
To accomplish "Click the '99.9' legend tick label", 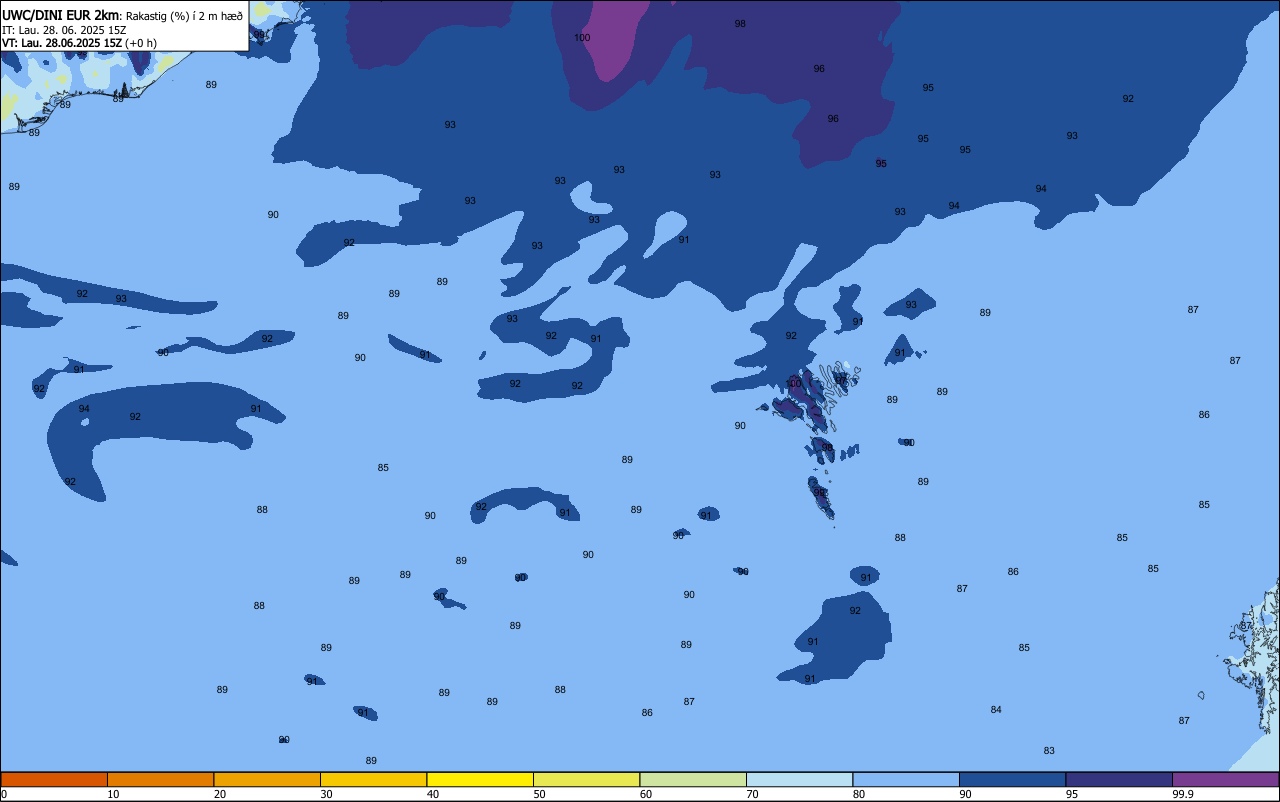I will point(1183,794).
